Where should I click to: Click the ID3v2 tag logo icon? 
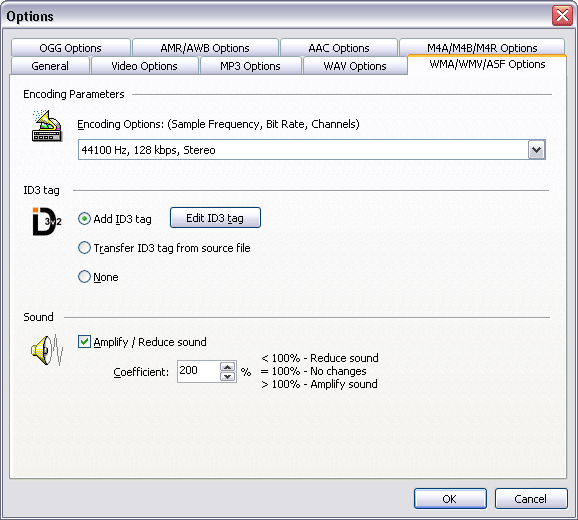click(46, 221)
